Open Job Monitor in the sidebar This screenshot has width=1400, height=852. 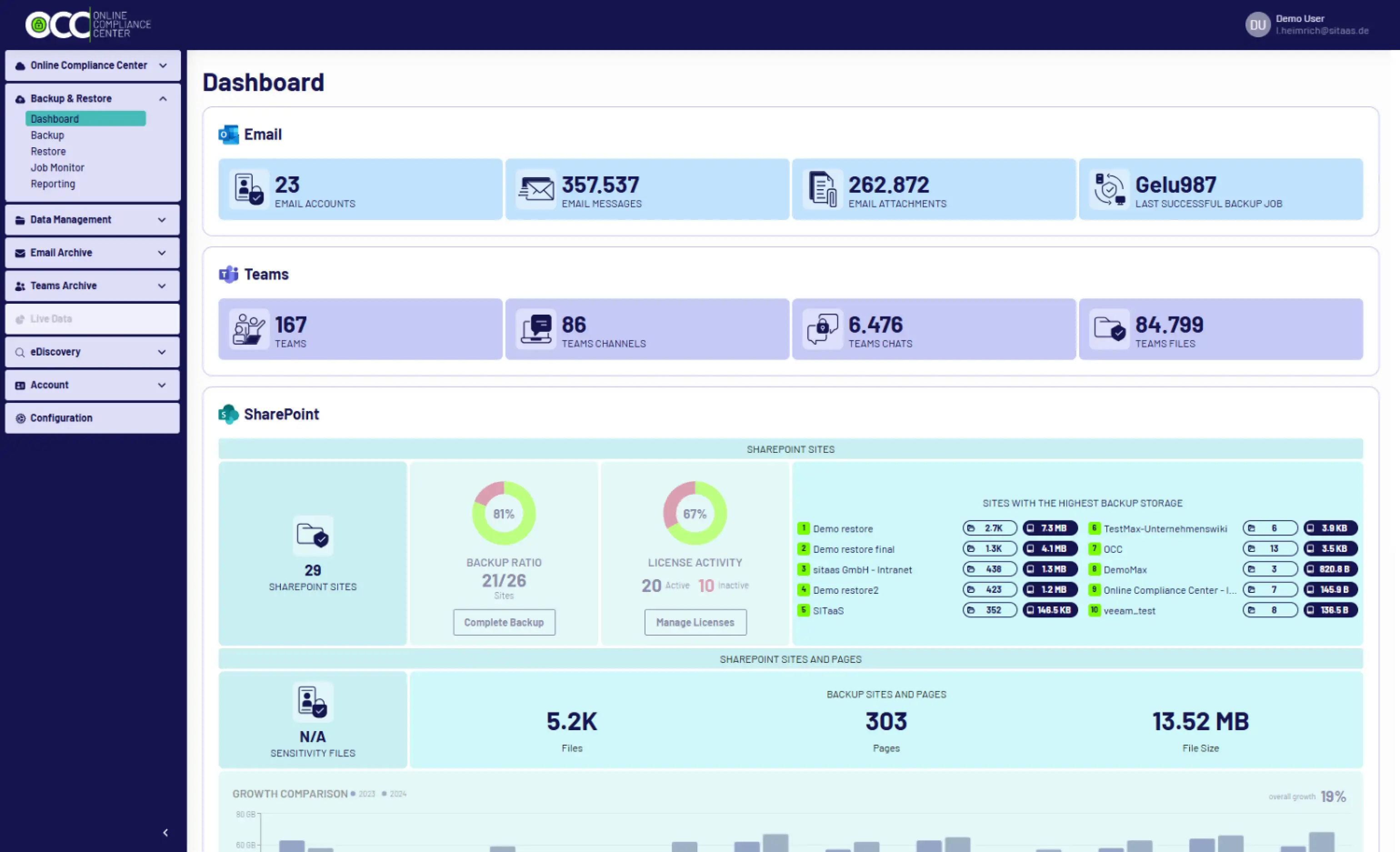(x=57, y=168)
